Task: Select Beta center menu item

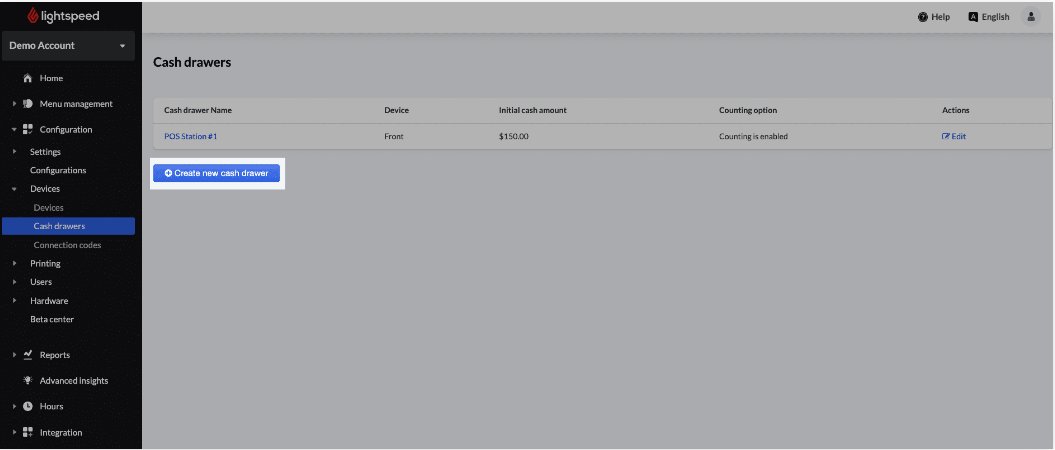Action: (52, 319)
